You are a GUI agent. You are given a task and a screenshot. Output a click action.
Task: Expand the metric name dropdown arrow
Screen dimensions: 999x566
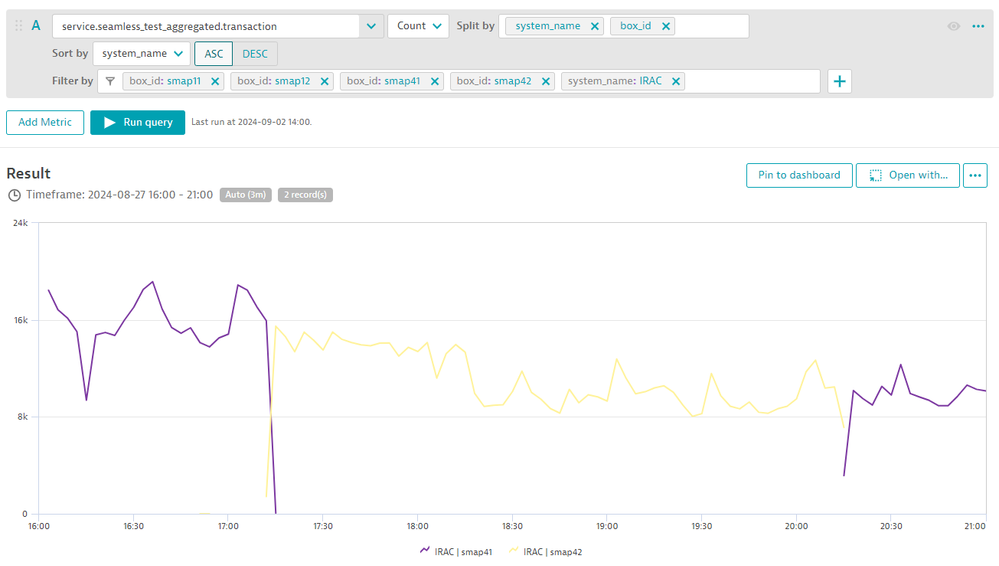371,26
